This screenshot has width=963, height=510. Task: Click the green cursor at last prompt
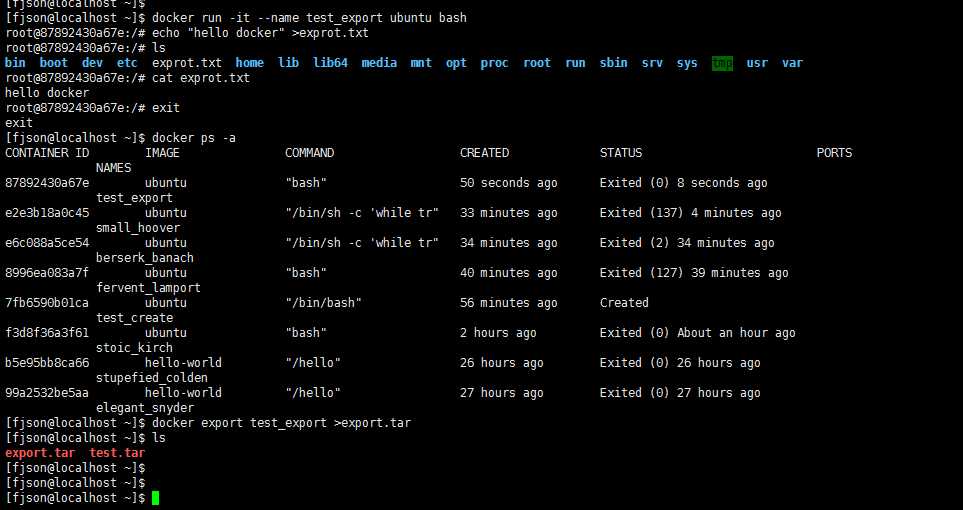click(x=155, y=498)
